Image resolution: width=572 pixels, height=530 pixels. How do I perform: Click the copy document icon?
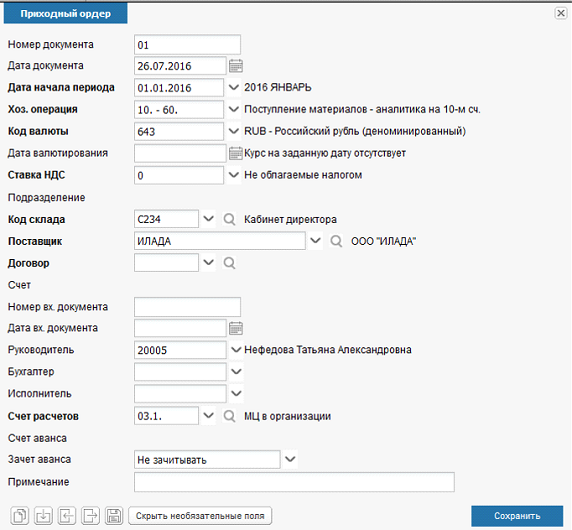tap(20, 516)
